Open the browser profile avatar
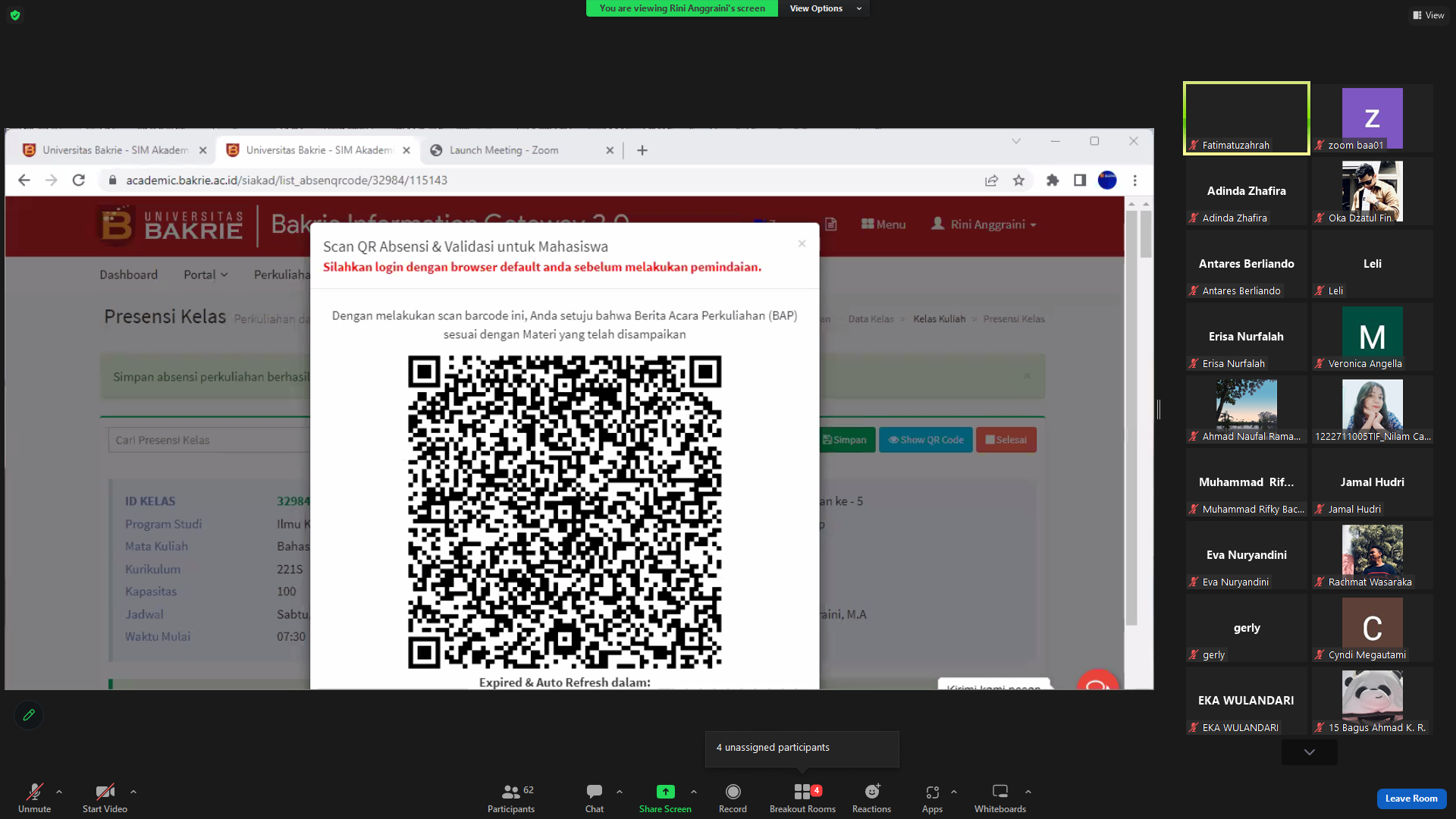The image size is (1456, 819). click(1107, 180)
